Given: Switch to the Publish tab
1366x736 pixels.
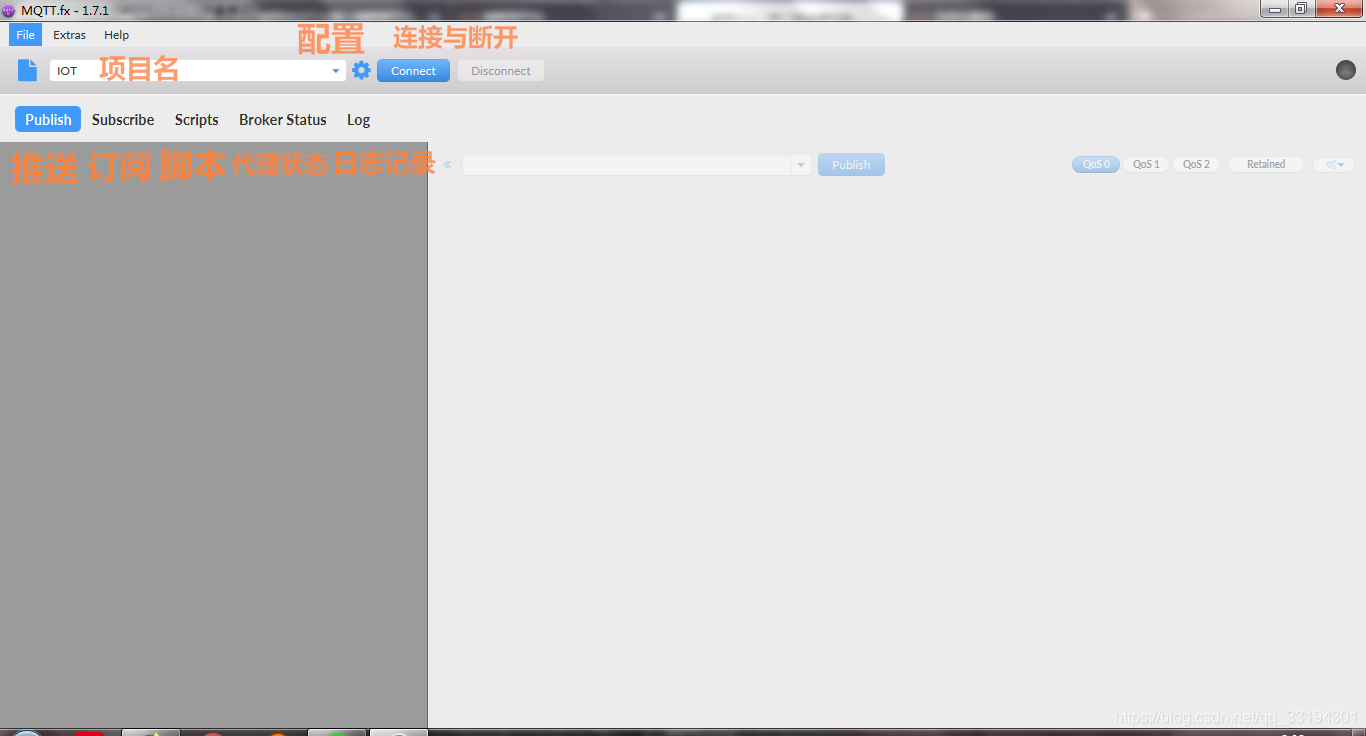Looking at the screenshot, I should pyautogui.click(x=48, y=119).
